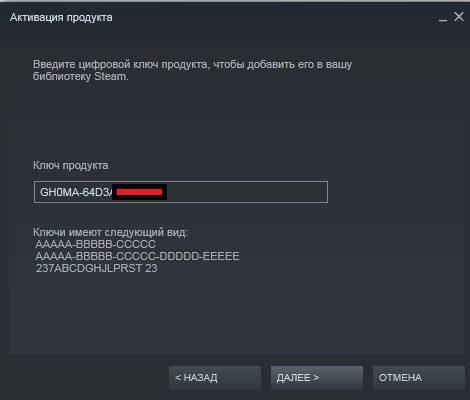470x400 pixels.
Task: Minimize the product activation window
Action: point(443,20)
